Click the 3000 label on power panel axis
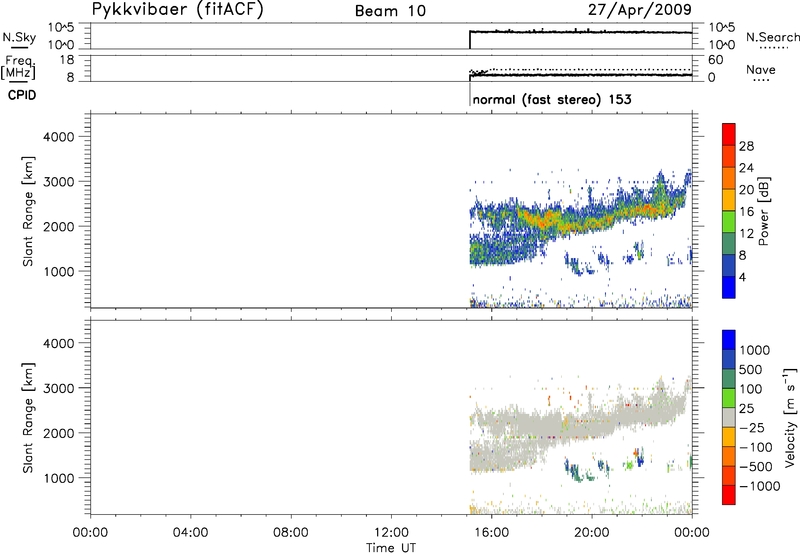Screen dimensions: 800x554 click(x=59, y=182)
